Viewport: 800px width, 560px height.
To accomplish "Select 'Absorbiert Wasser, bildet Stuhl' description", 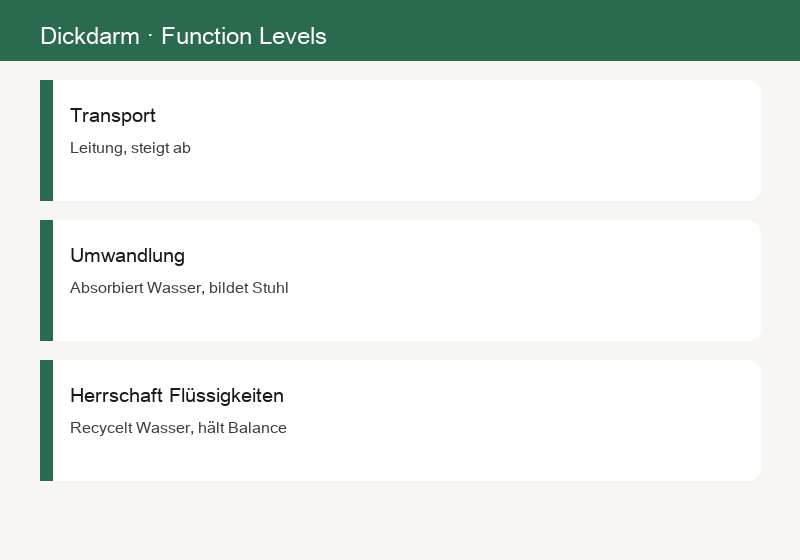I will pyautogui.click(x=179, y=288).
